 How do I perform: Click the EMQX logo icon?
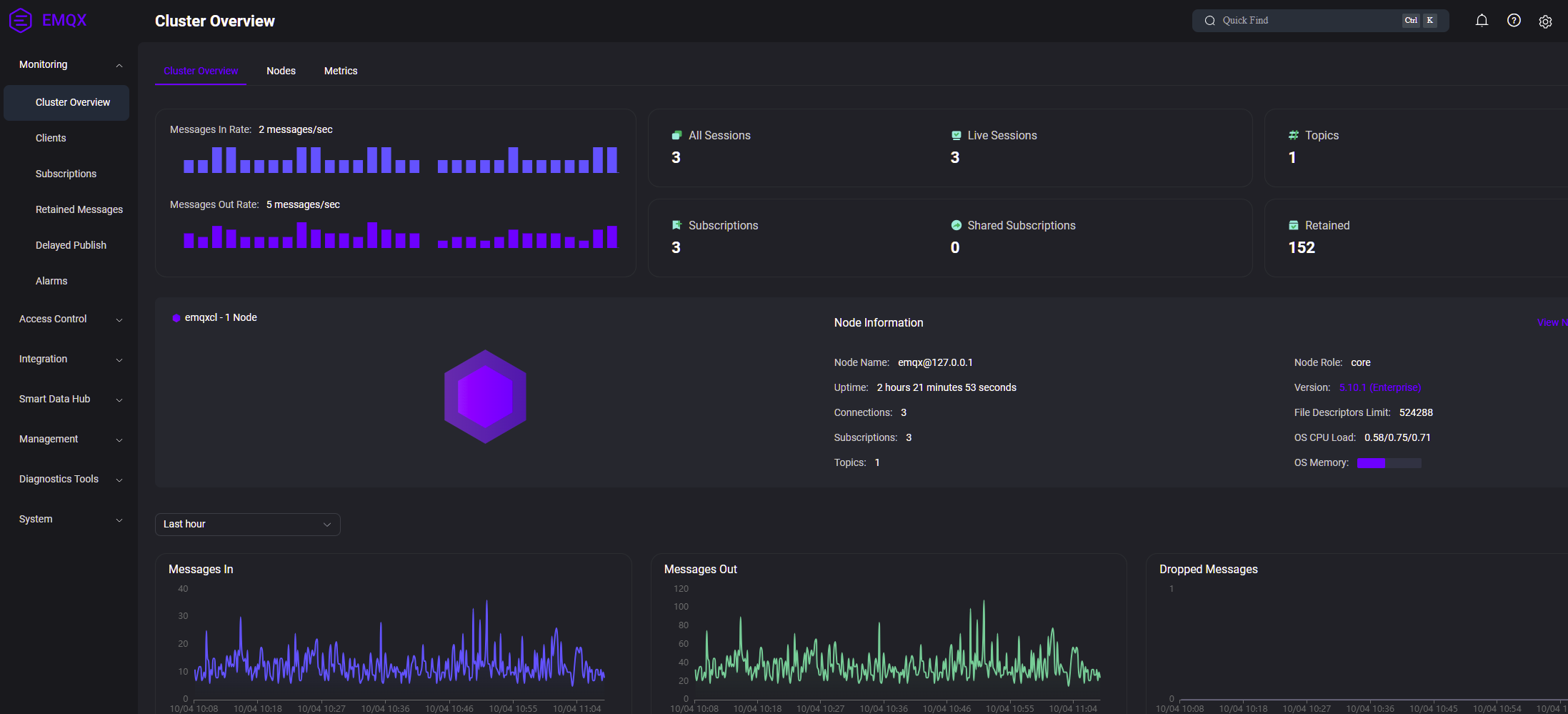coord(21,20)
